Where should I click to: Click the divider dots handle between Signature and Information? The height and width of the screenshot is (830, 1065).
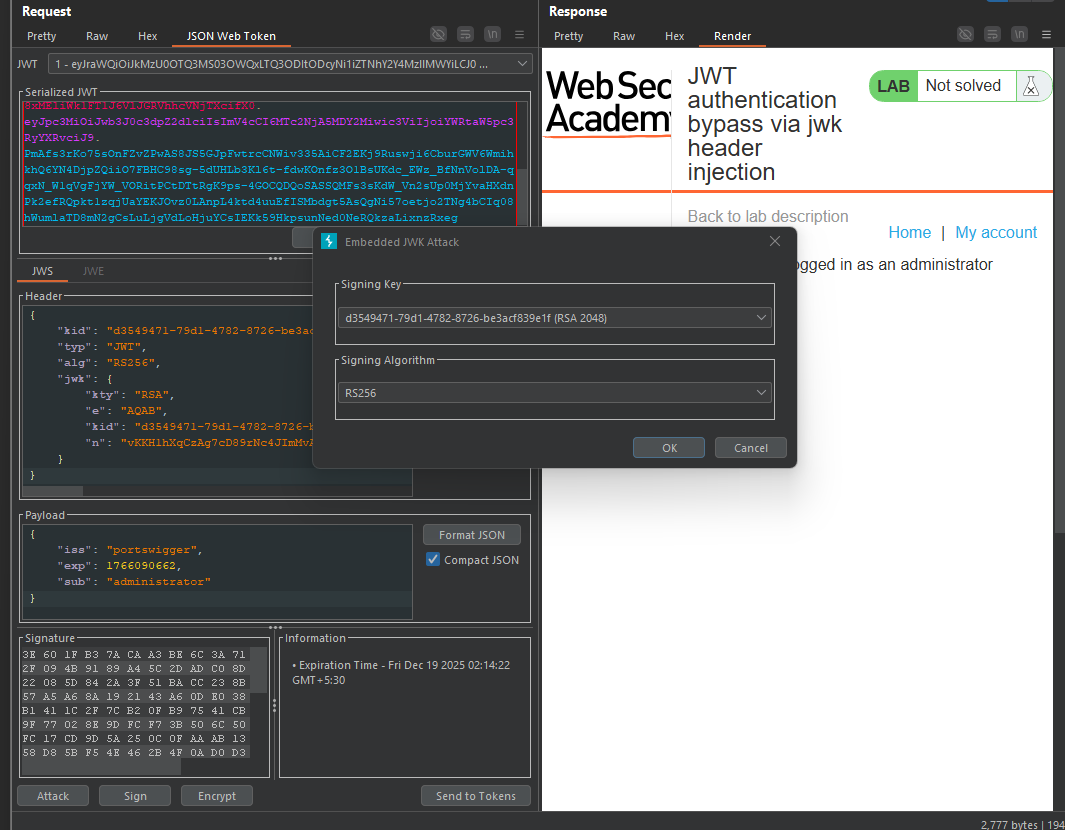click(274, 706)
